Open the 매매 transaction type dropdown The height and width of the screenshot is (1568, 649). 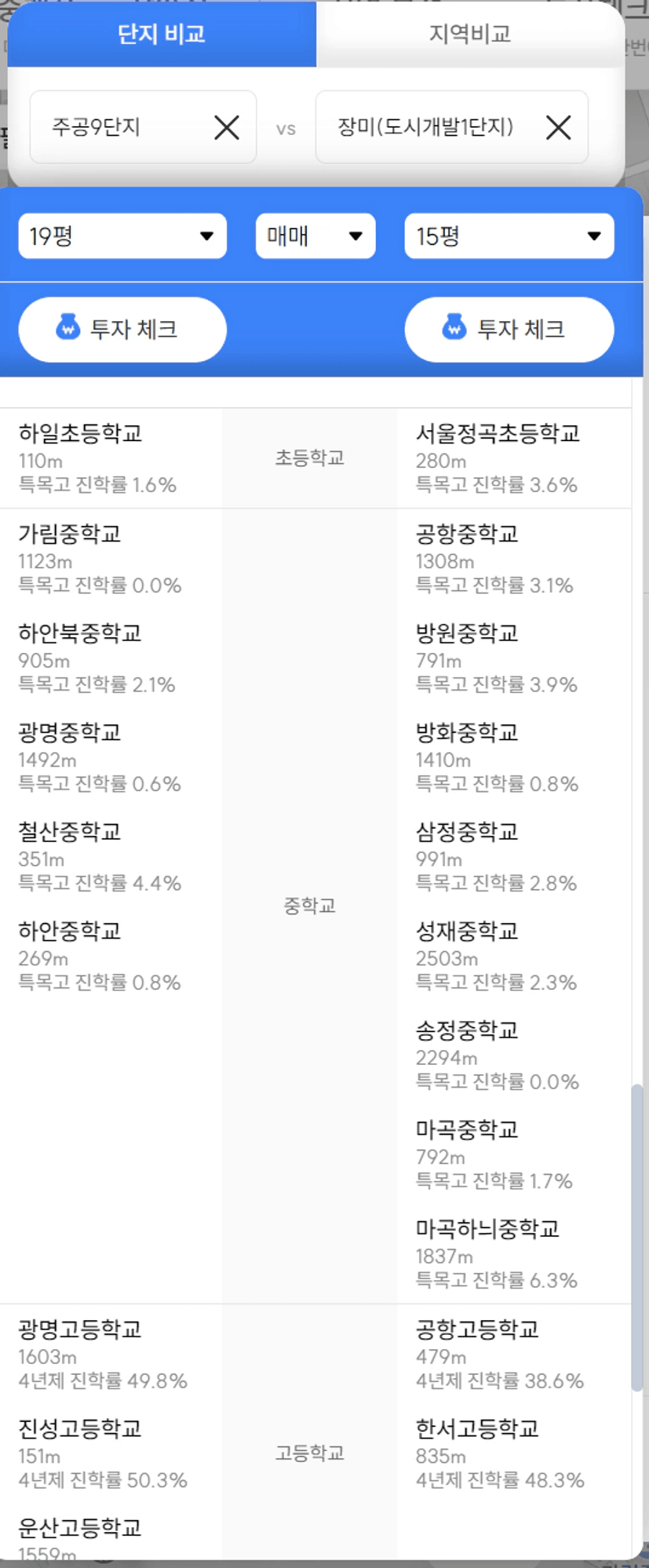tap(315, 235)
